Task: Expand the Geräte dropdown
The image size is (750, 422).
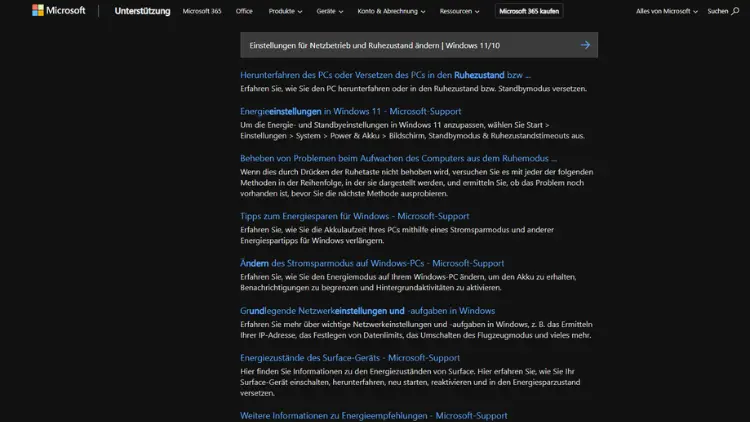Action: pyautogui.click(x=330, y=11)
